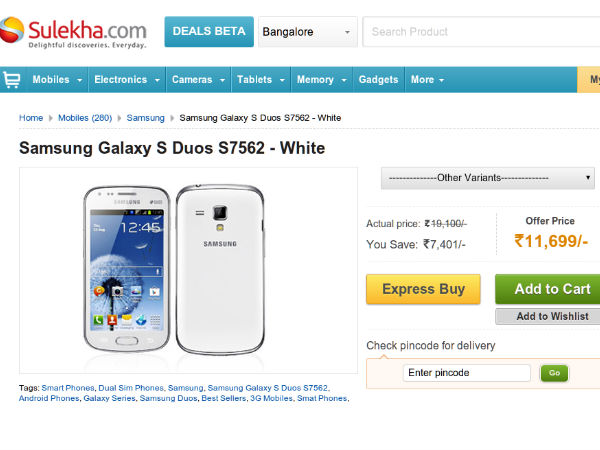The width and height of the screenshot is (600, 450).
Task: Click Add to Wishlist
Action: coord(547,316)
